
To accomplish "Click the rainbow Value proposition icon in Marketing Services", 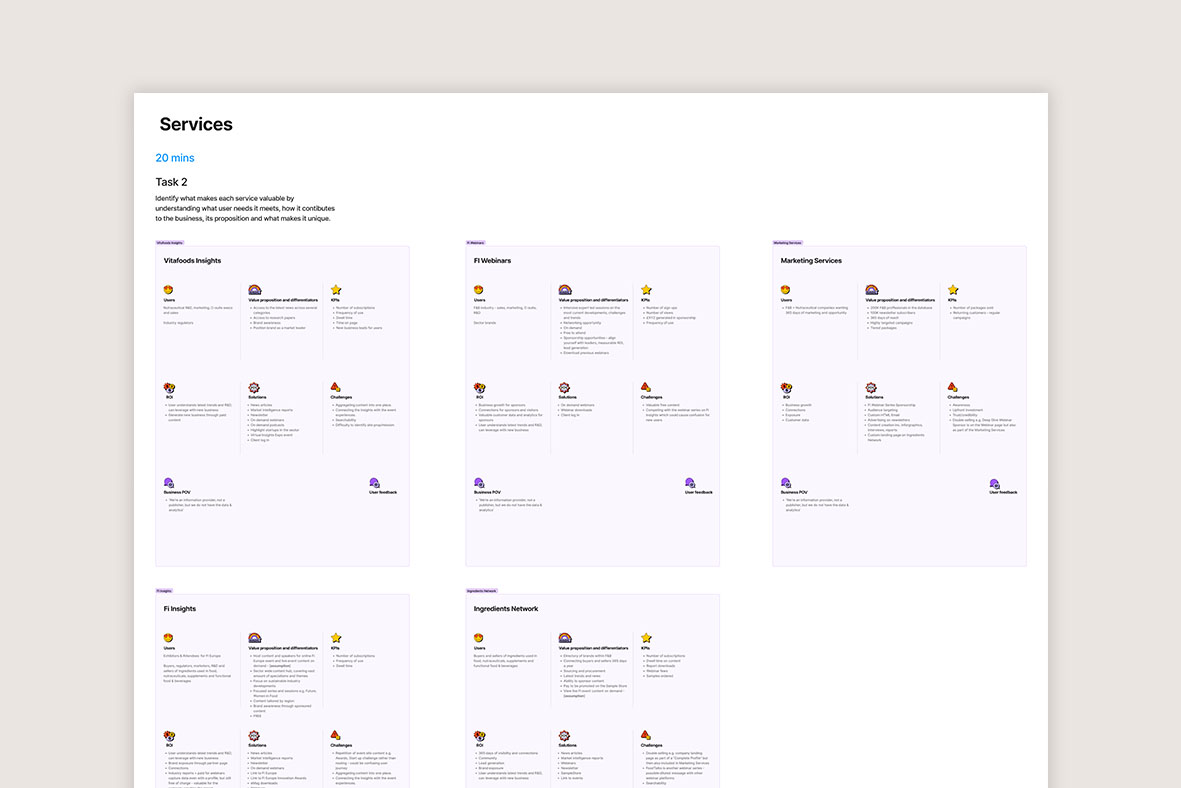I will 871,290.
